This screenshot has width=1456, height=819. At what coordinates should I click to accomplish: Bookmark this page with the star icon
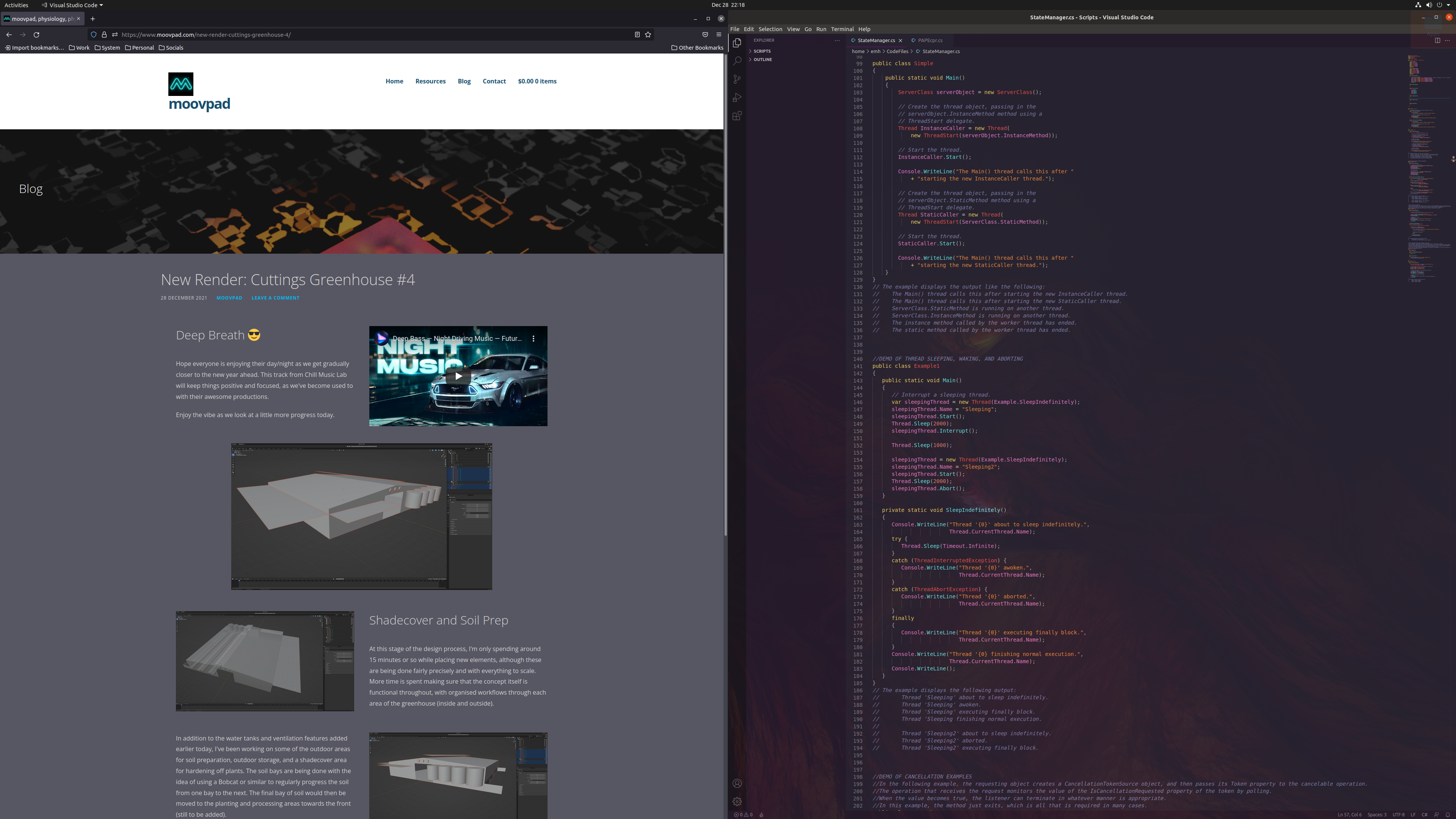click(x=648, y=35)
